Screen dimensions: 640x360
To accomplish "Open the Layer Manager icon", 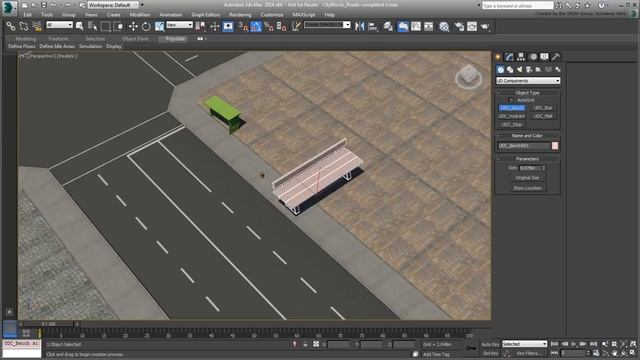I will click(388, 27).
